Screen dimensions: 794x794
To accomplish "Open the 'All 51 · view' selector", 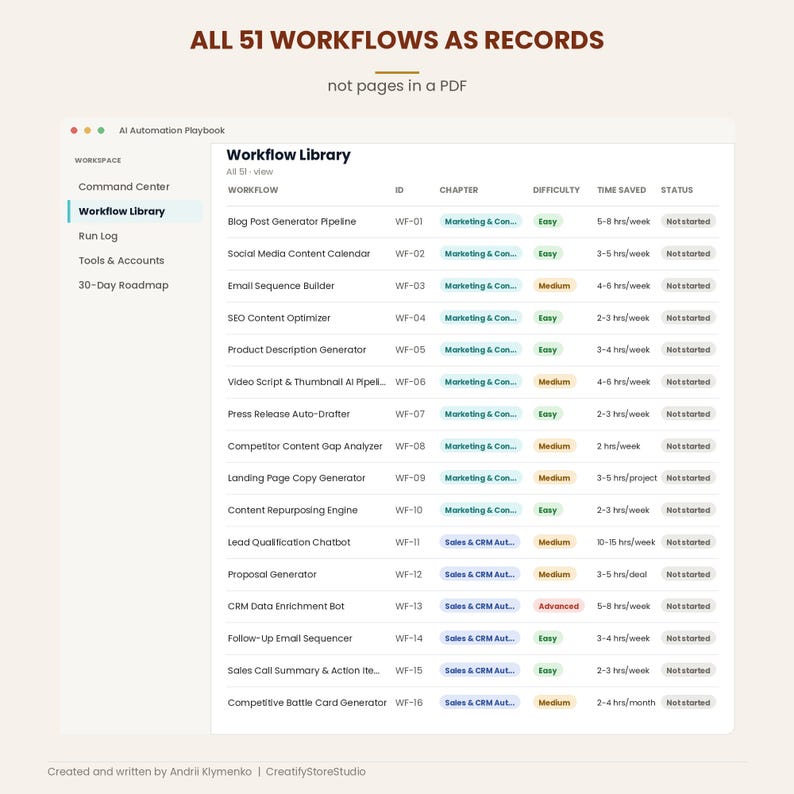I will tap(250, 172).
